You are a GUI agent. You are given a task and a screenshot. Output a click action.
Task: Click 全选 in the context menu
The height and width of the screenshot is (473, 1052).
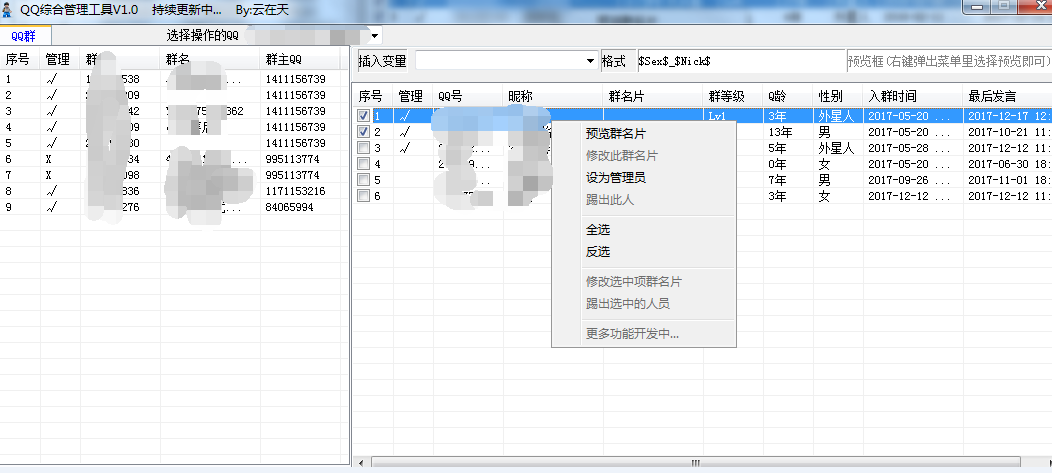598,229
